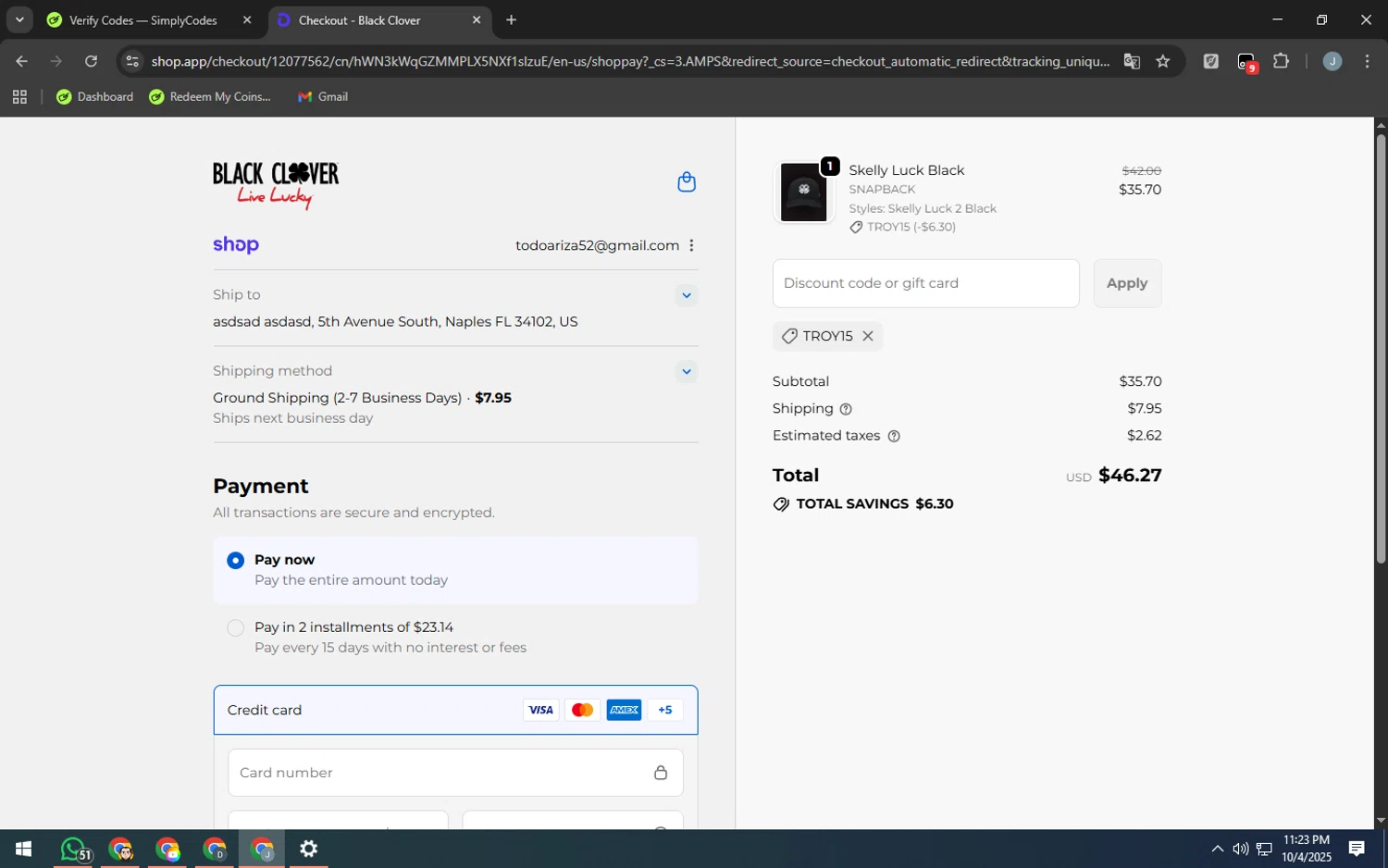The image size is (1388, 868).
Task: Open the Extensions puzzle icon
Action: click(1282, 62)
